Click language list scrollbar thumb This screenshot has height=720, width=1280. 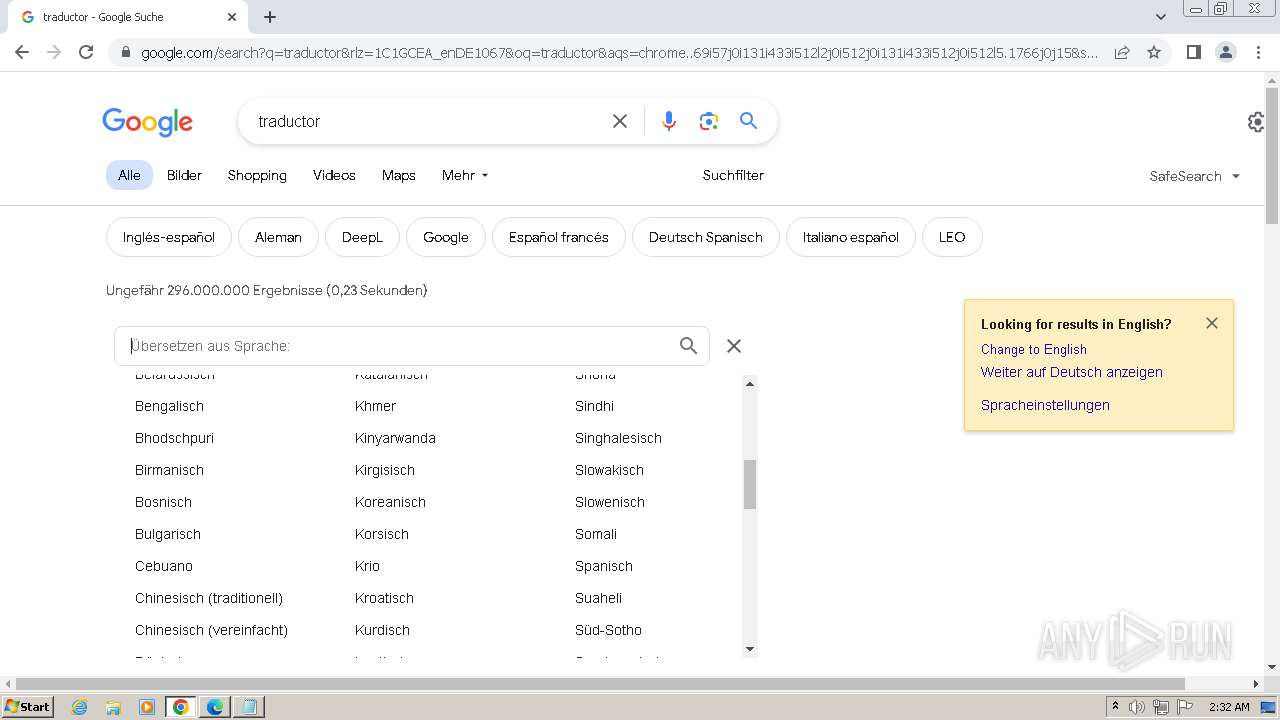pyautogui.click(x=750, y=485)
